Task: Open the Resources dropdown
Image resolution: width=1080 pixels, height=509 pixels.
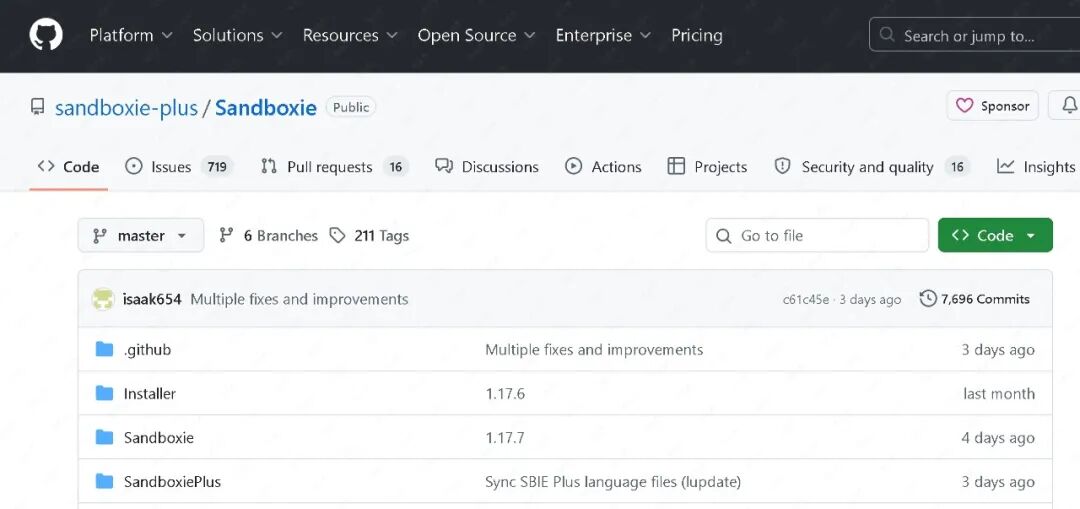Action: coord(350,35)
